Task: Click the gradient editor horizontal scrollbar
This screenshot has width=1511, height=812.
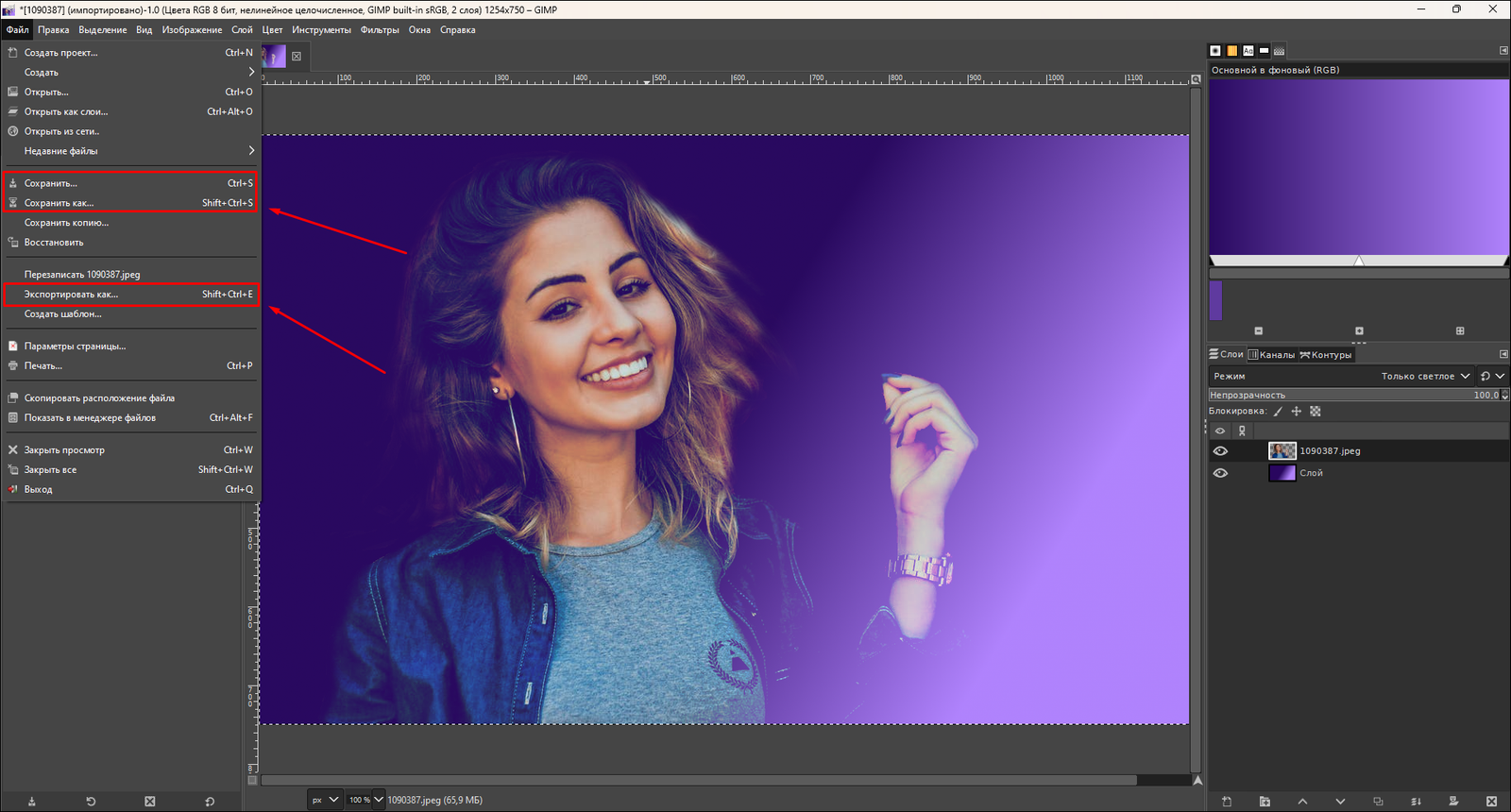Action: tap(1359, 274)
